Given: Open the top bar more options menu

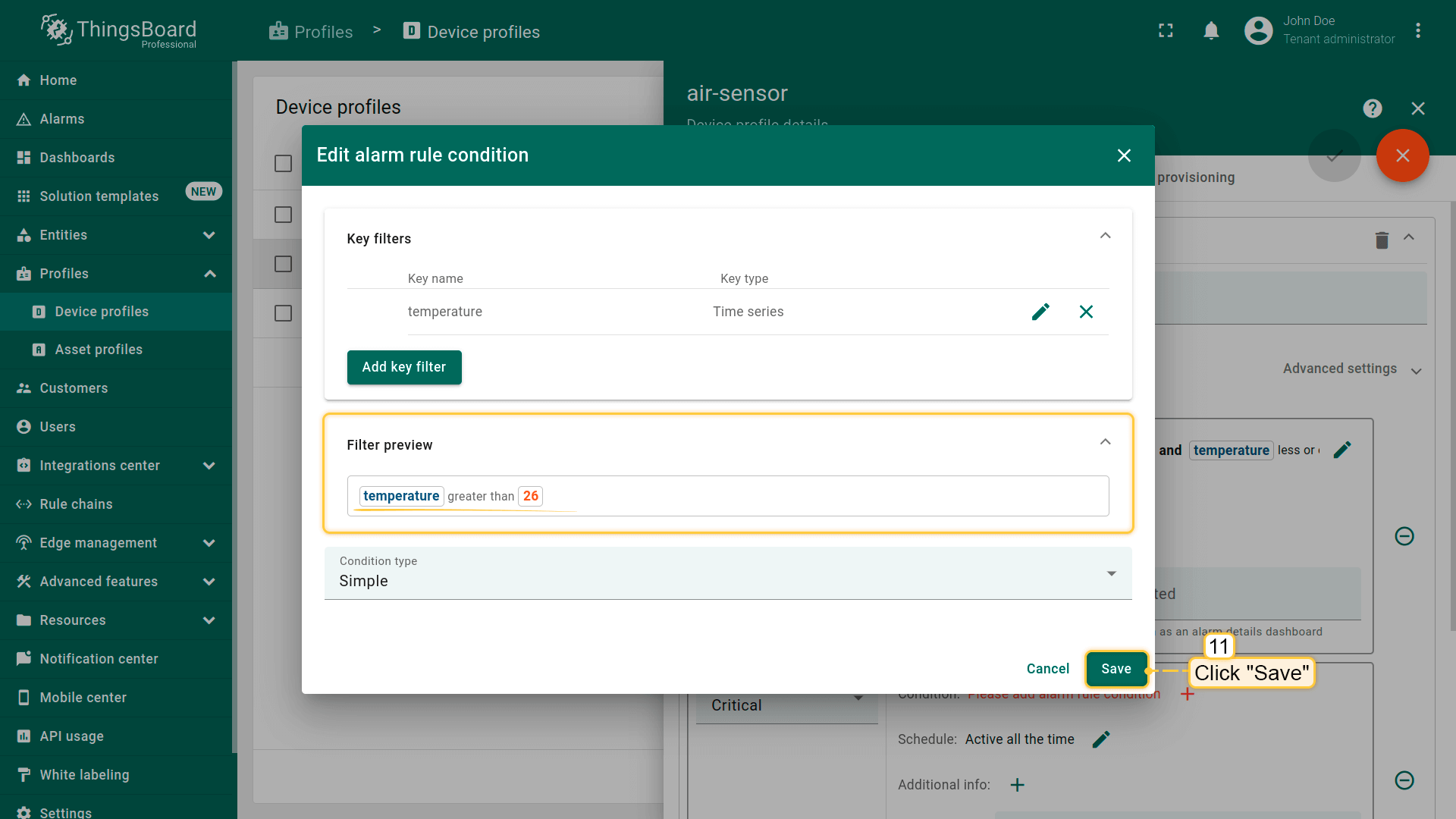Looking at the screenshot, I should tap(1417, 30).
